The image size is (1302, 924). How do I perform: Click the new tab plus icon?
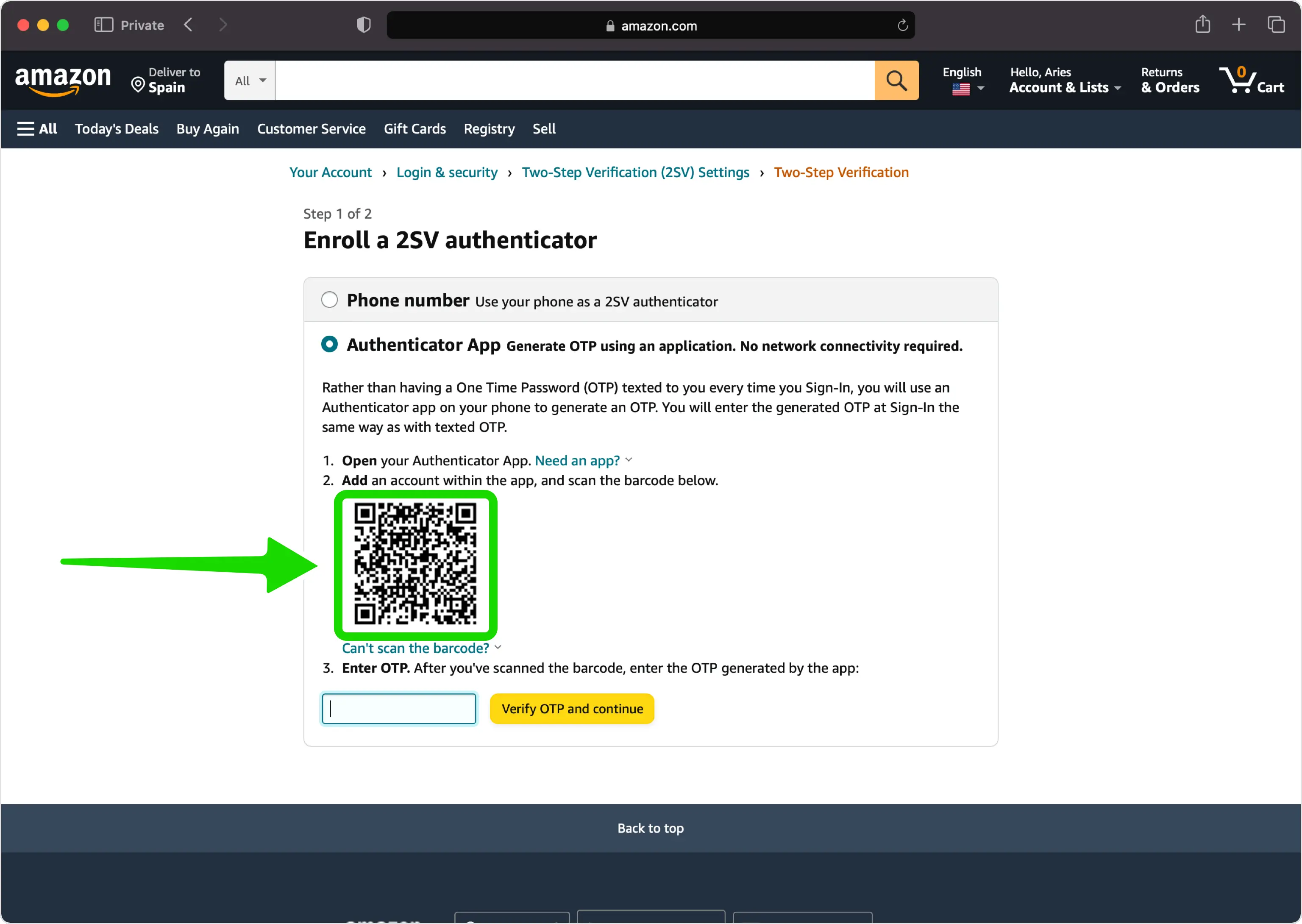coord(1240,25)
